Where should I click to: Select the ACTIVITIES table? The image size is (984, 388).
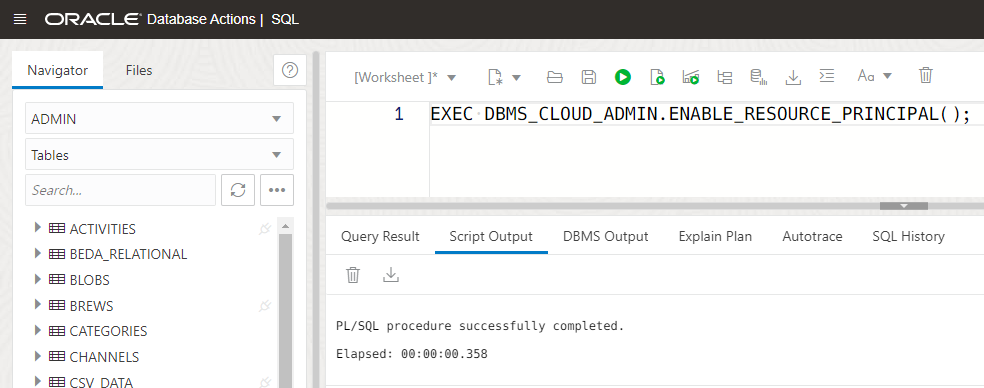pyautogui.click(x=103, y=229)
